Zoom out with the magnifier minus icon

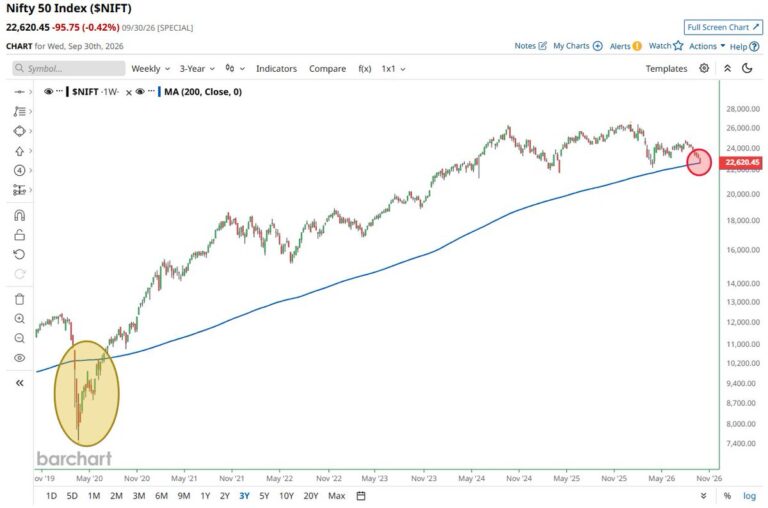click(19, 338)
